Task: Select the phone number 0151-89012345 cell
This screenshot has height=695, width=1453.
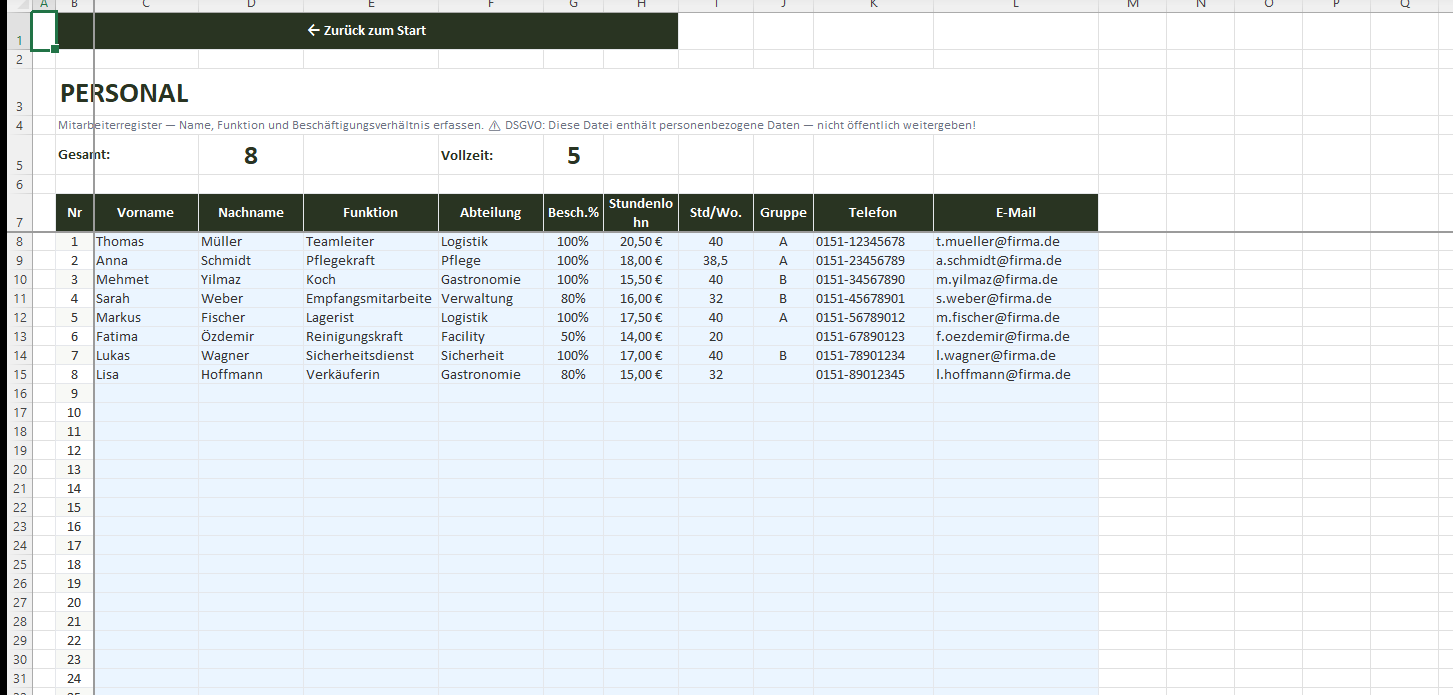Action: (x=860, y=375)
